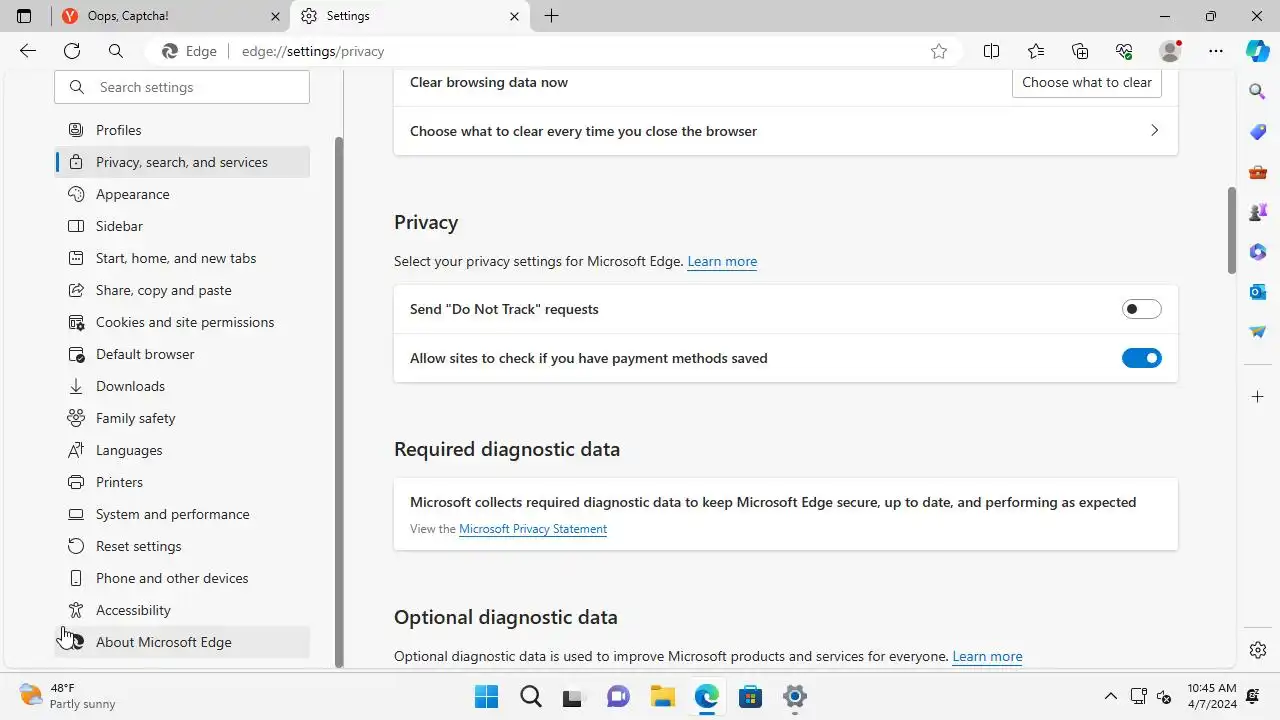Switch to Oops, Captcha! tab
This screenshot has width=1280, height=720.
click(170, 16)
